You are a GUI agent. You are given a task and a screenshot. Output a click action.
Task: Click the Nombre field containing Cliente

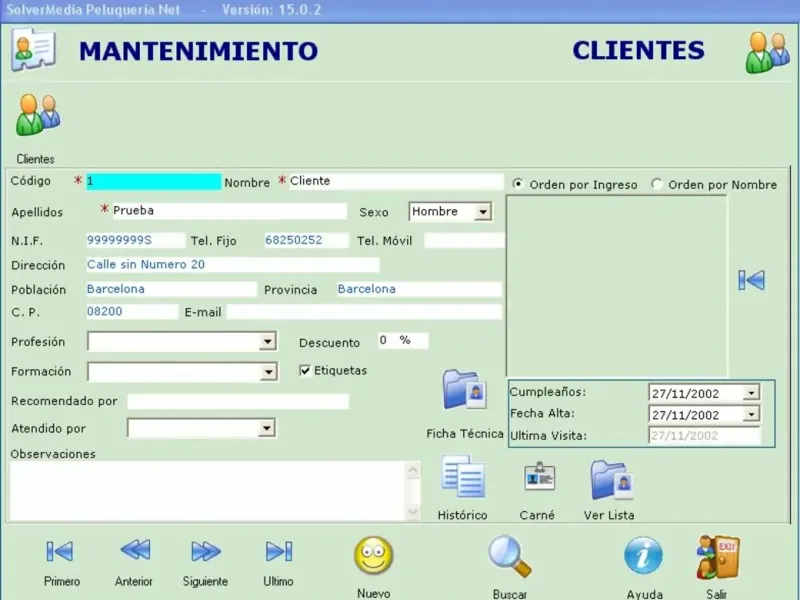point(396,181)
